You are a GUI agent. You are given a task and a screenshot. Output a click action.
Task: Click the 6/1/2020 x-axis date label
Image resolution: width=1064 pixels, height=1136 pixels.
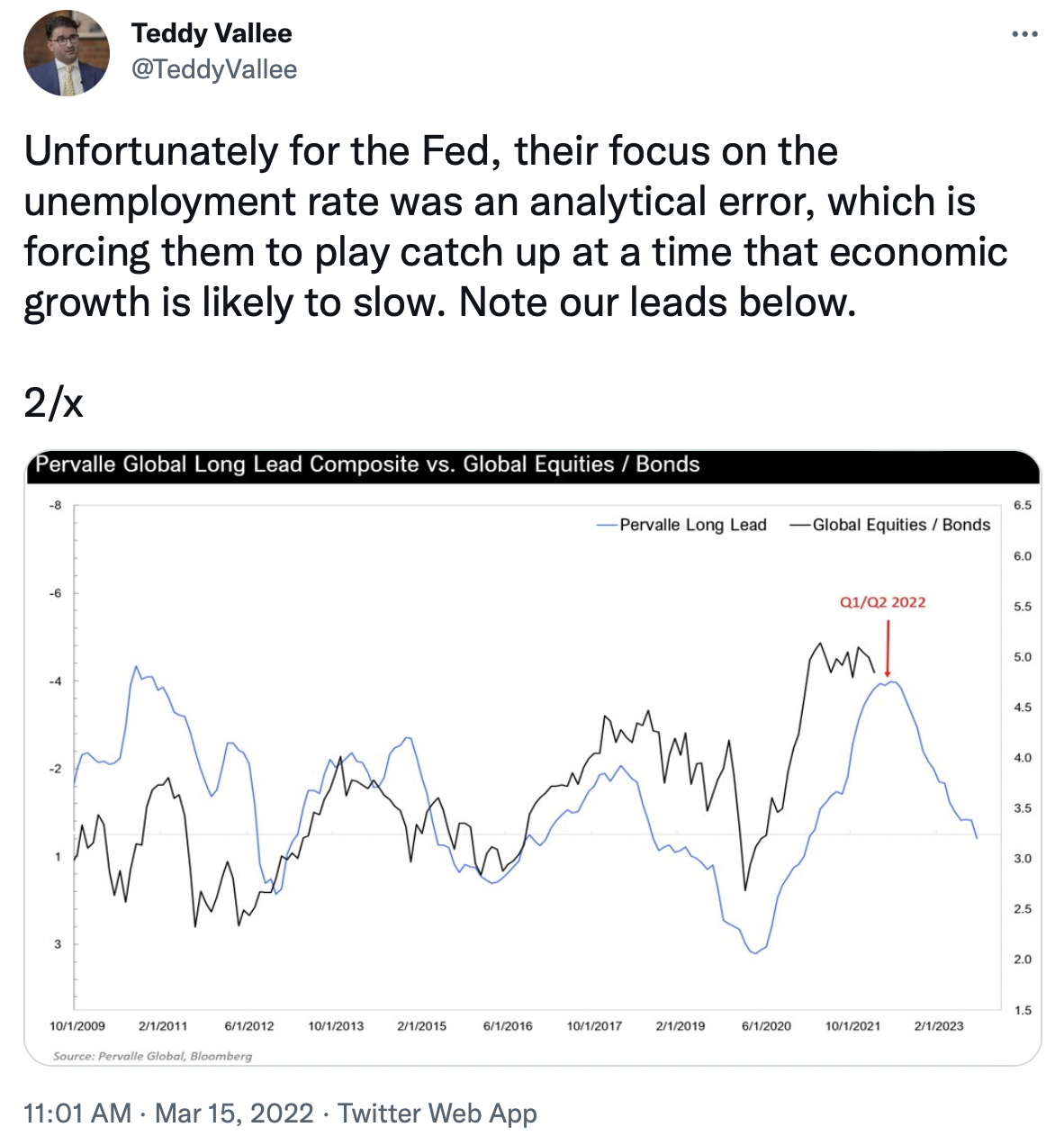pos(766,1025)
